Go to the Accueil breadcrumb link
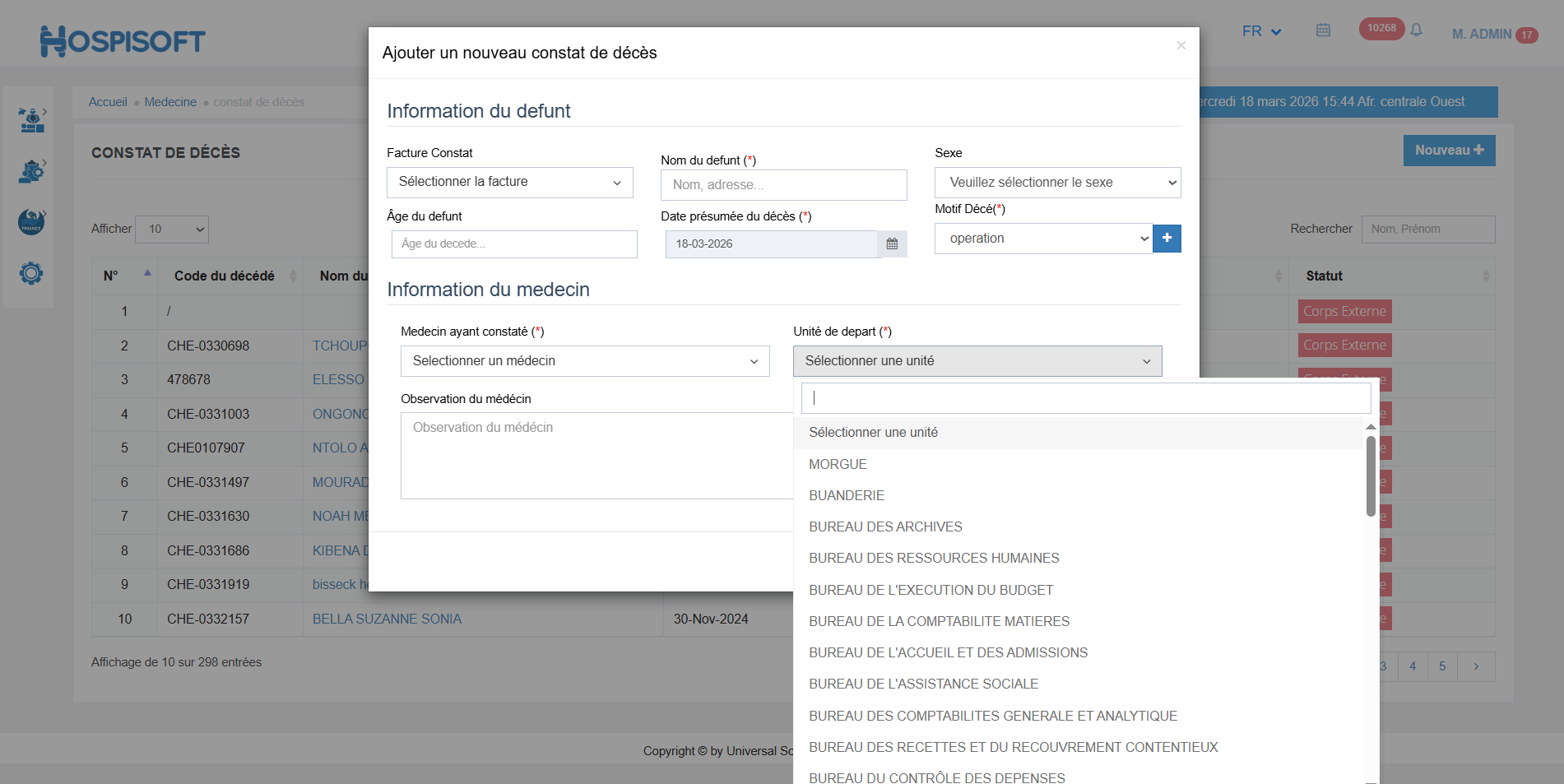The height and width of the screenshot is (784, 1564). (108, 102)
